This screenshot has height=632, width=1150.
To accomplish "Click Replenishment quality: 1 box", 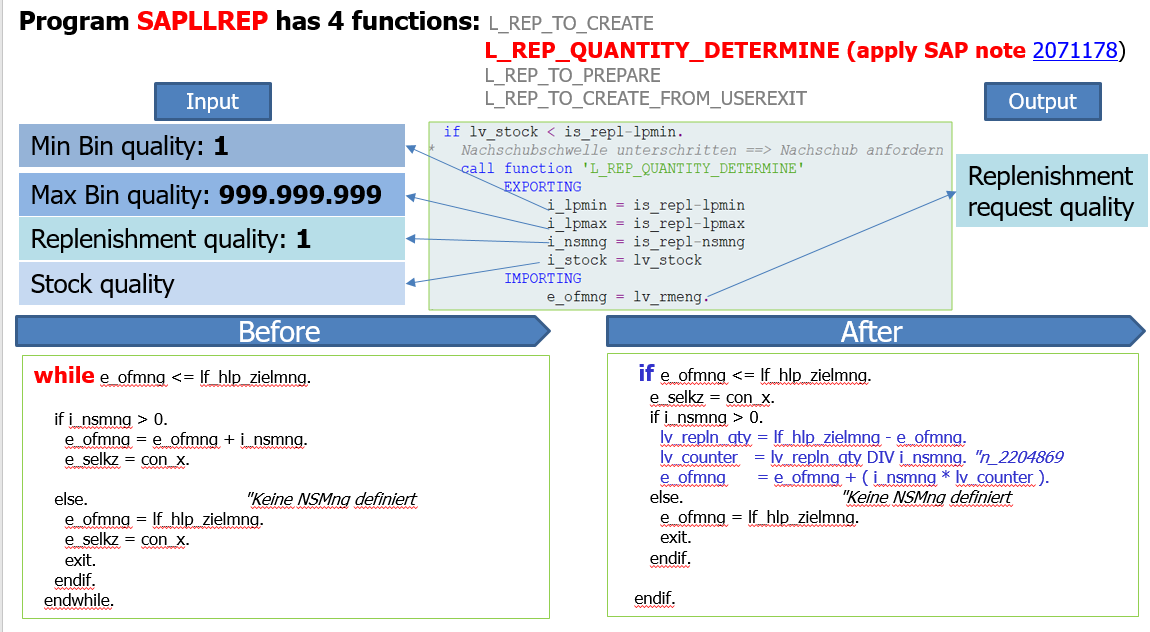I will click(212, 239).
